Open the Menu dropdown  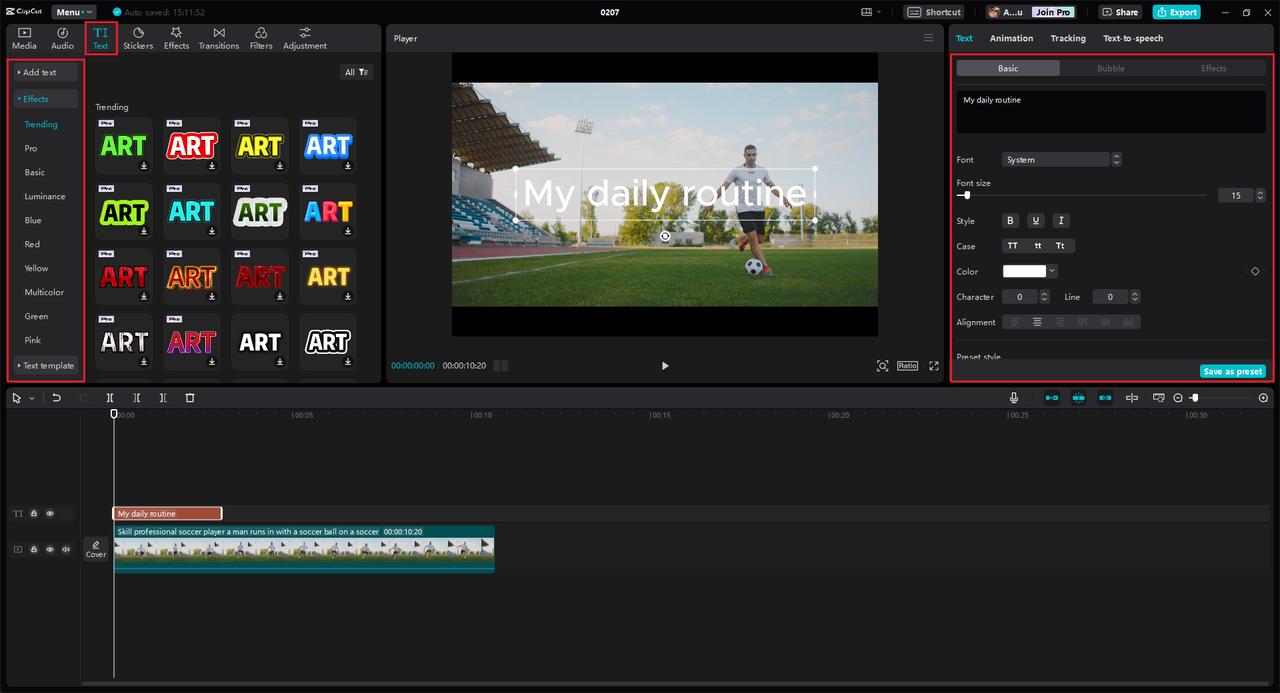click(x=74, y=12)
